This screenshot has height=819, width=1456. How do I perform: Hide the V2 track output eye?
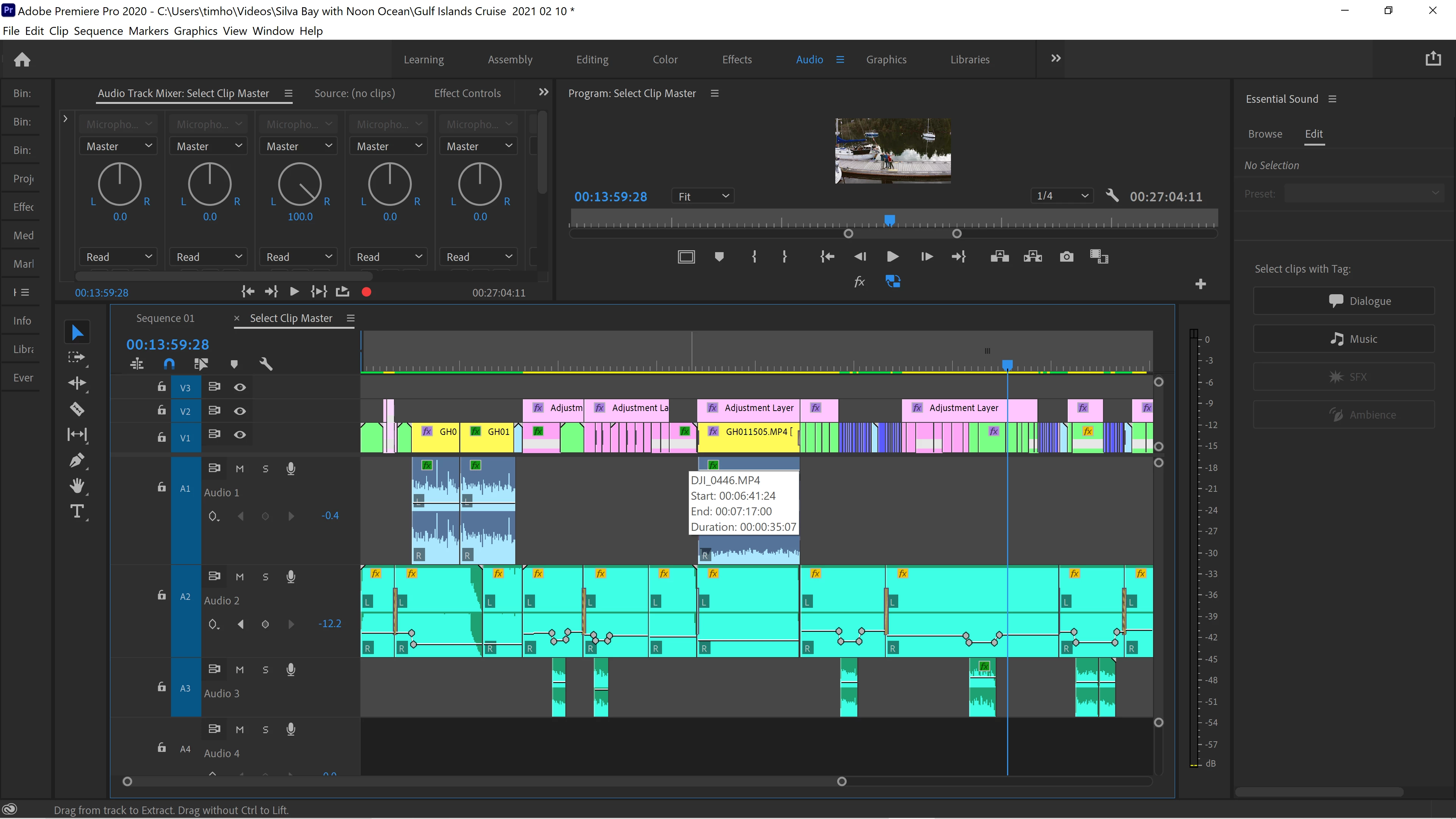tap(240, 411)
